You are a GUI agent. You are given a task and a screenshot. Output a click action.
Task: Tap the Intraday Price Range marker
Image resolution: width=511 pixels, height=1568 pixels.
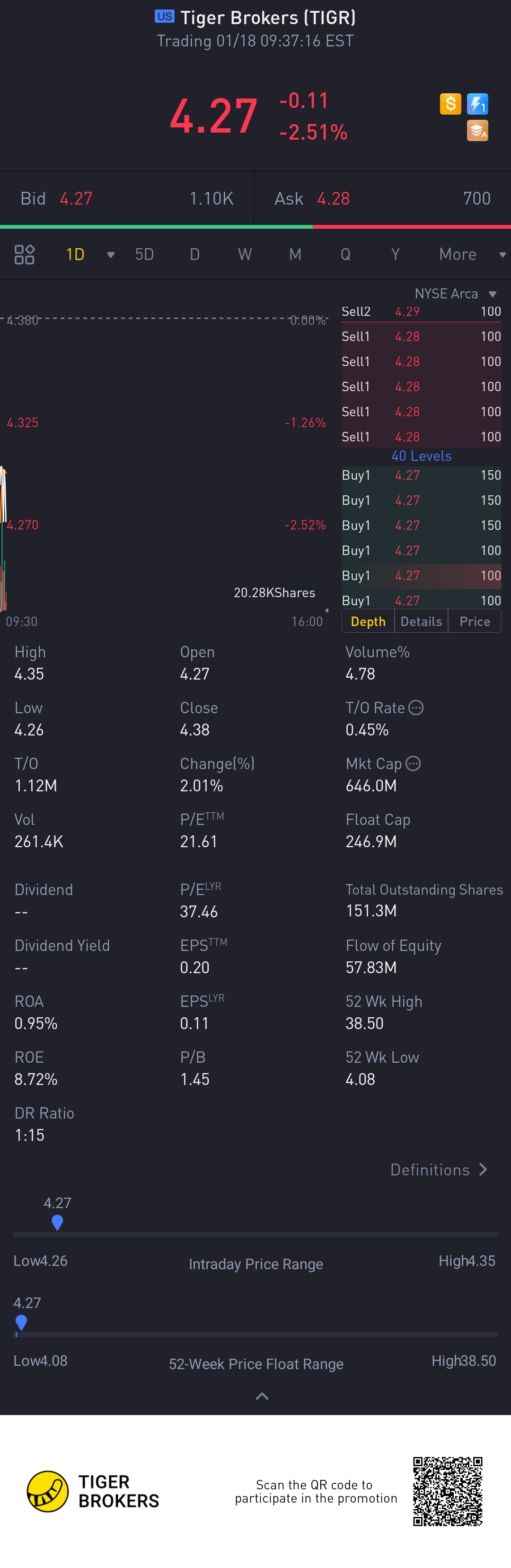[57, 1222]
